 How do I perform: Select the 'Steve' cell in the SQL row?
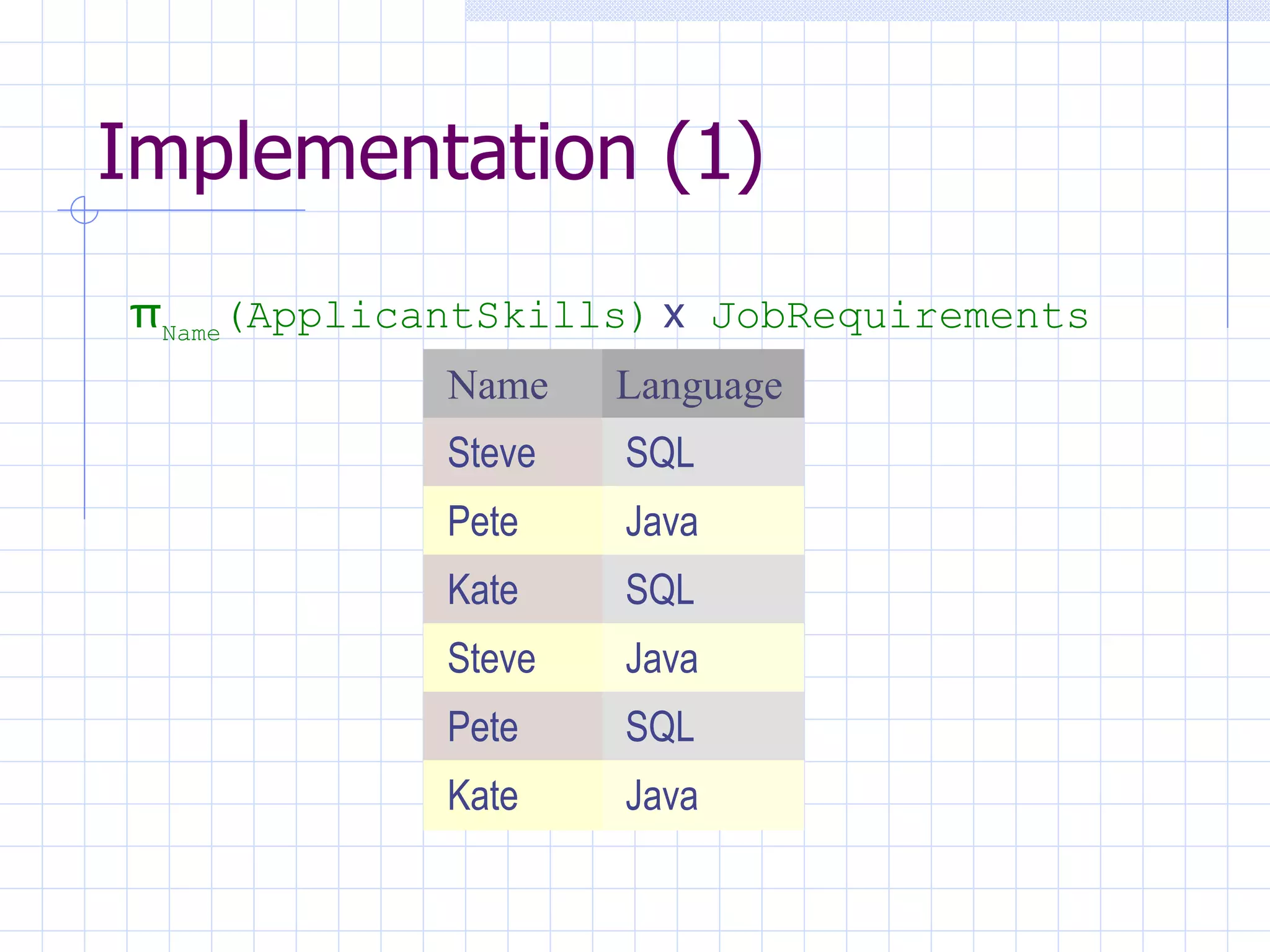click(512, 452)
